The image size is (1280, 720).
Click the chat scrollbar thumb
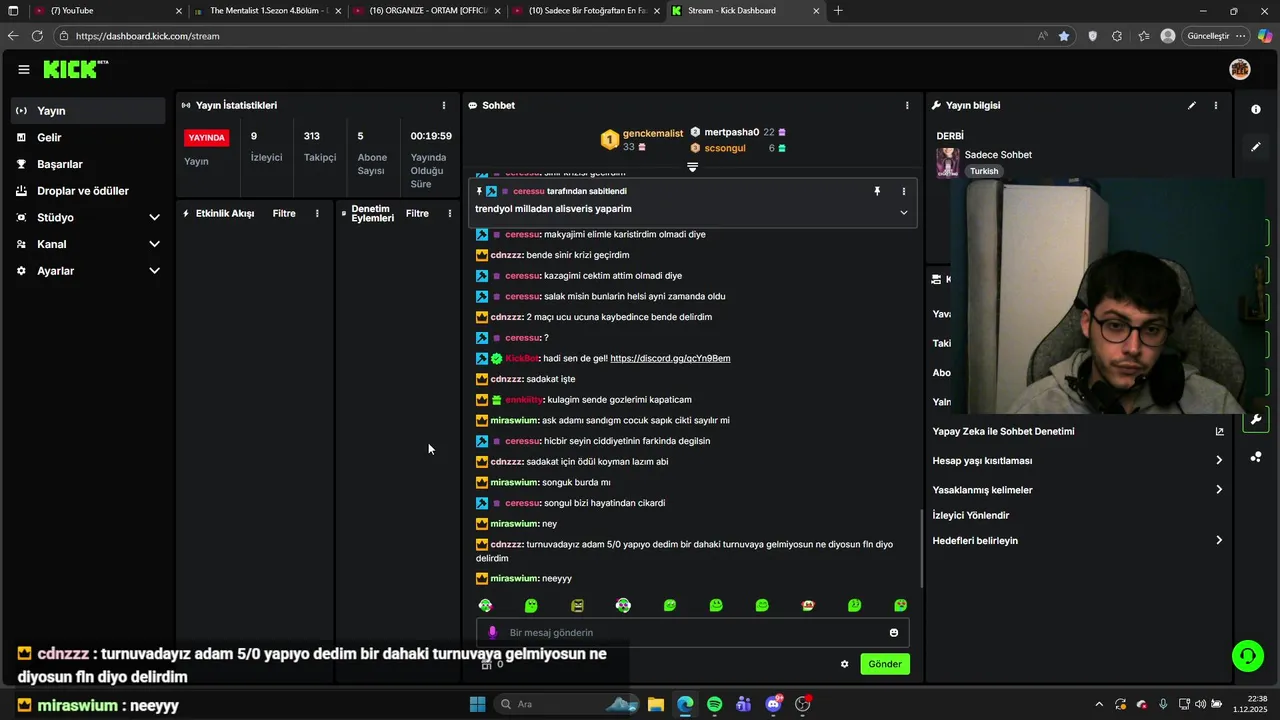pyautogui.click(x=921, y=548)
